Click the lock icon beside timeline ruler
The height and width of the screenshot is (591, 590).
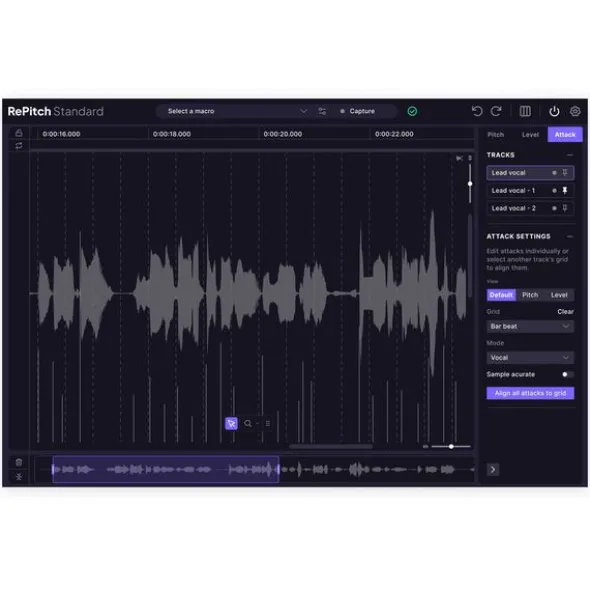18,133
